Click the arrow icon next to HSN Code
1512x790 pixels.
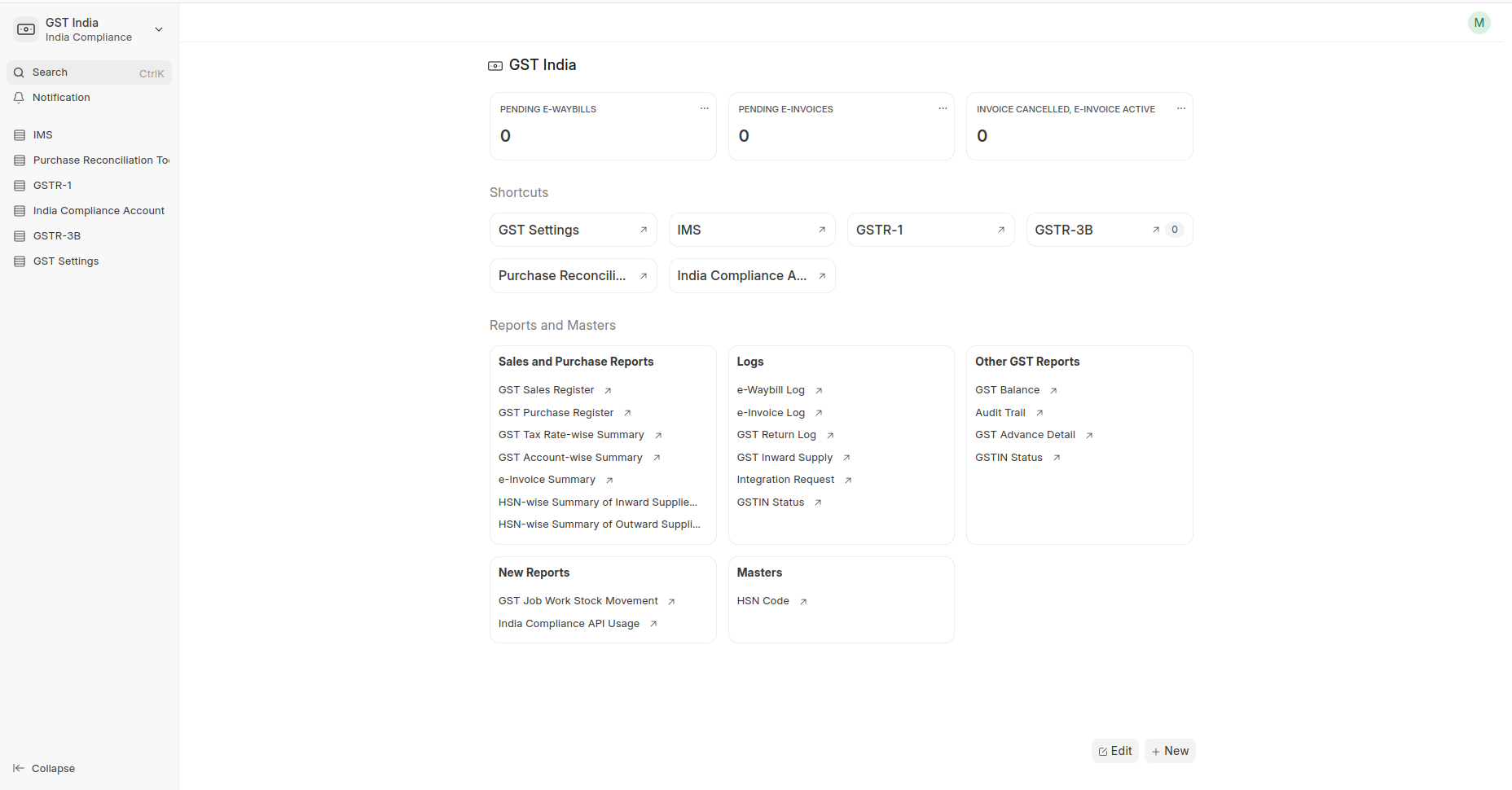[803, 602]
